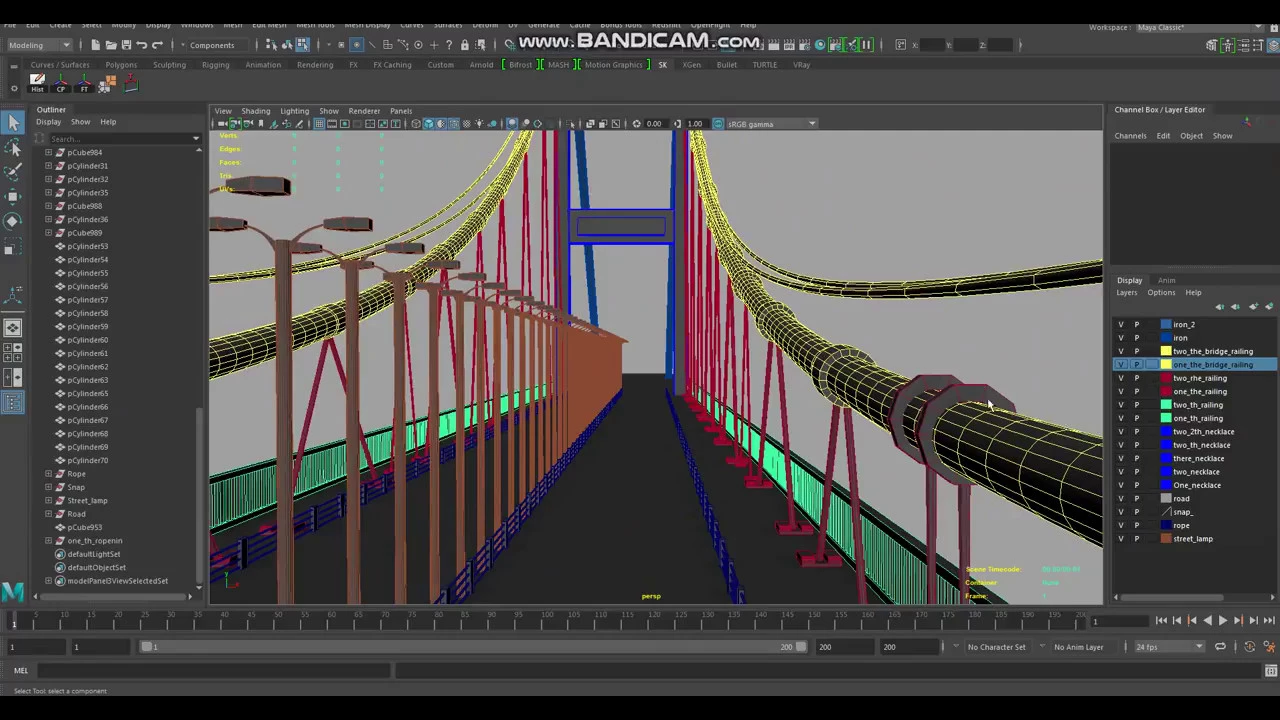Toggle visibility of road layer

1120,498
